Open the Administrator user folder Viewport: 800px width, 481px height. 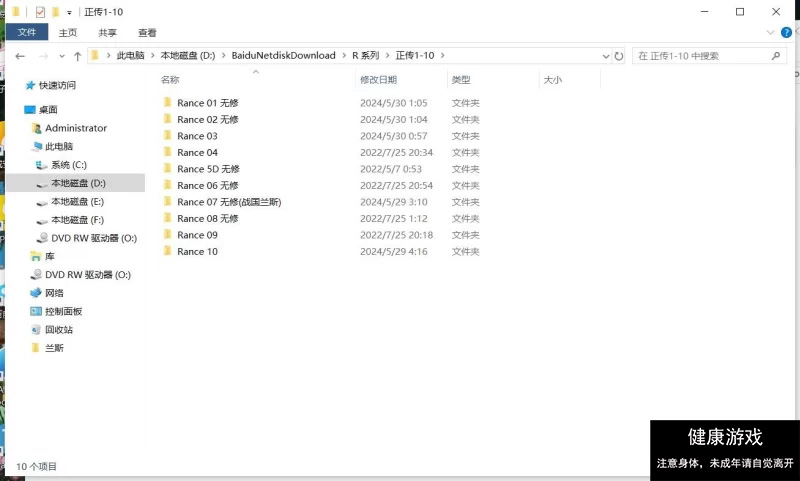[76, 128]
